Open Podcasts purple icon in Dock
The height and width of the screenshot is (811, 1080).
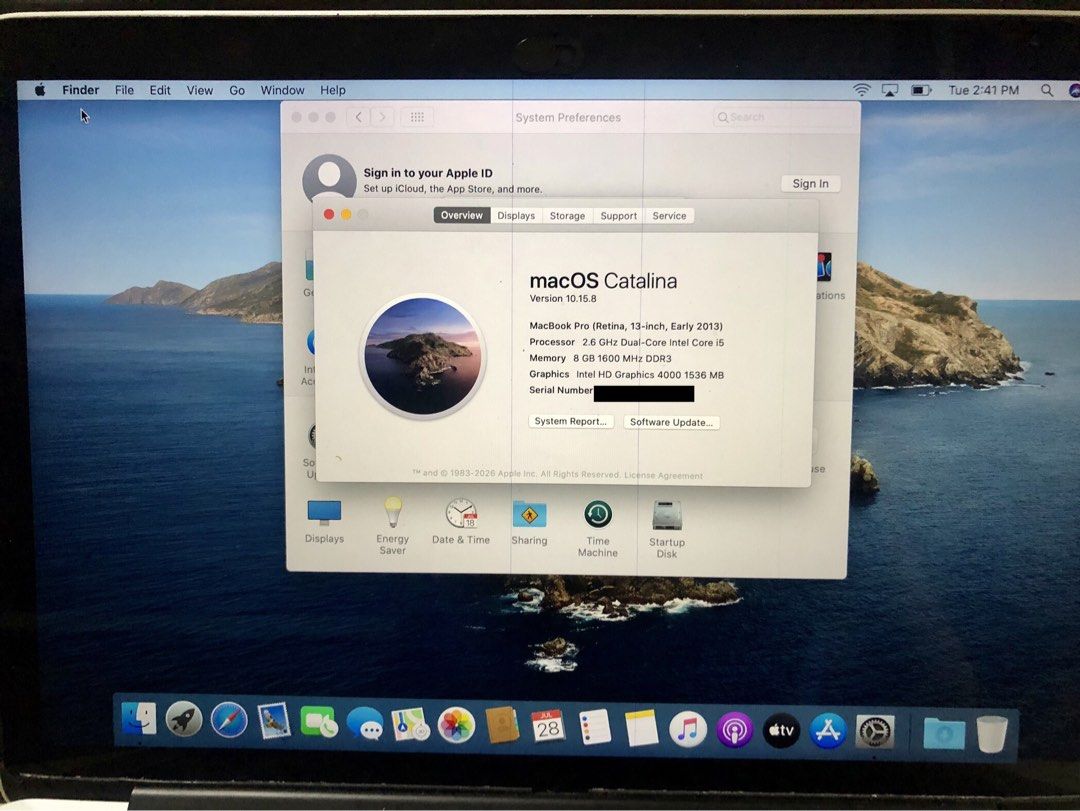(735, 730)
